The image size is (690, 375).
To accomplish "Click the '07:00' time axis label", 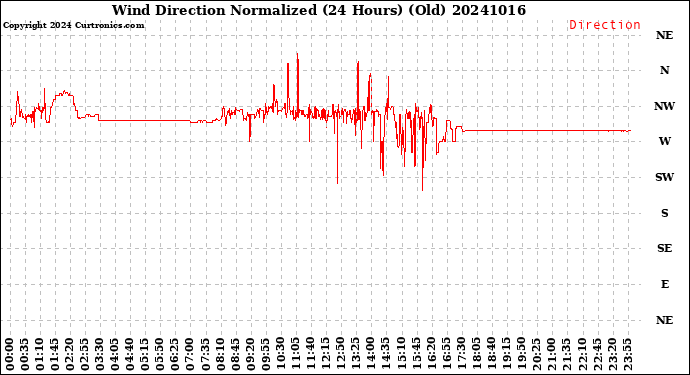I will point(191,354).
